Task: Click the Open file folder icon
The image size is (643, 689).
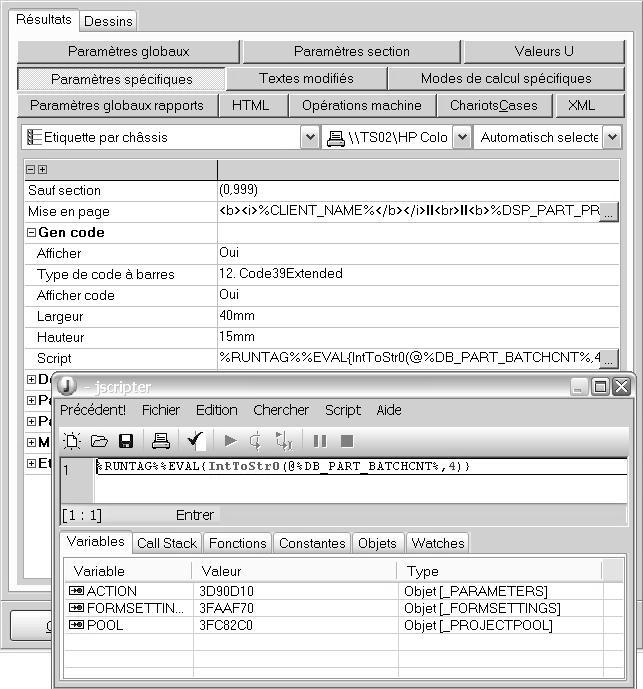Action: click(x=99, y=441)
